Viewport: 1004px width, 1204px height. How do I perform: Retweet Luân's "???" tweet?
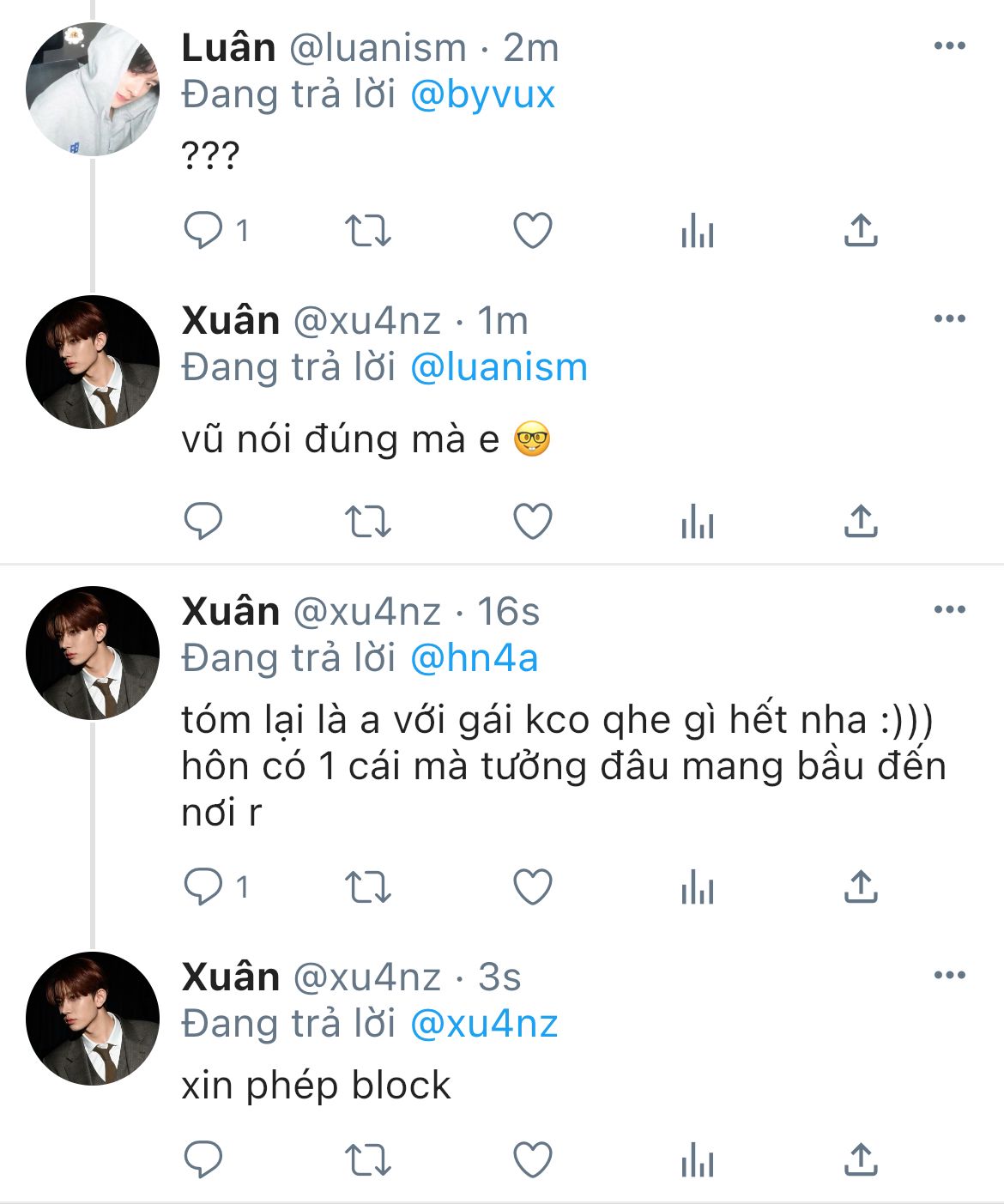pos(367,230)
